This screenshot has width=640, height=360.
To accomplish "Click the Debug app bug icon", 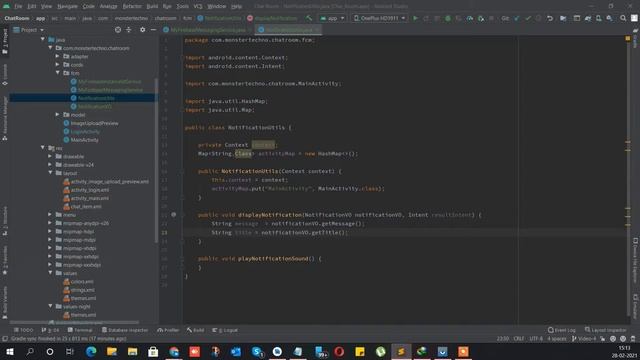I will click(x=448, y=18).
